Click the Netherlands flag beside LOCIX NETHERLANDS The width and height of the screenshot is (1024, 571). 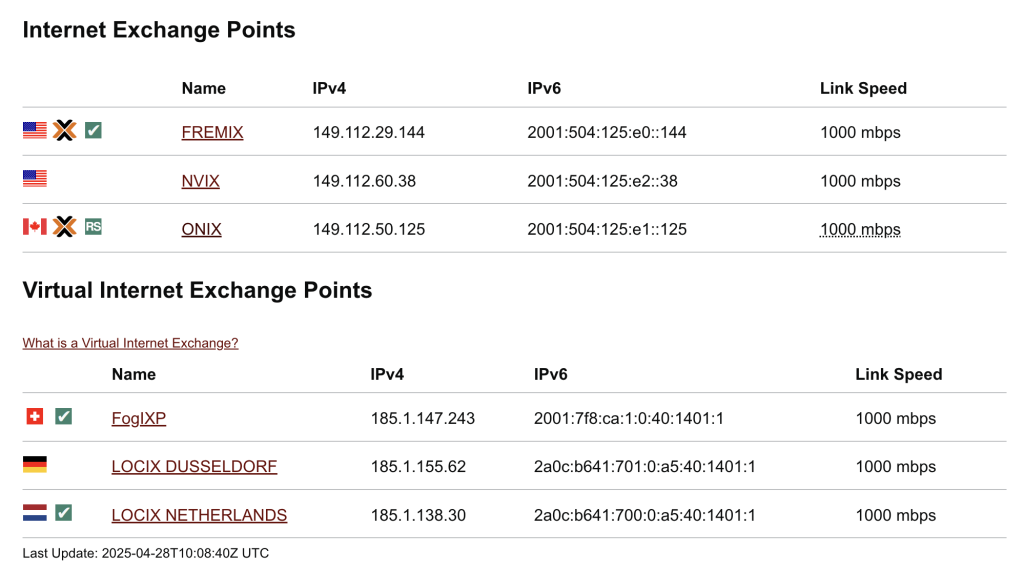pyautogui.click(x=35, y=513)
